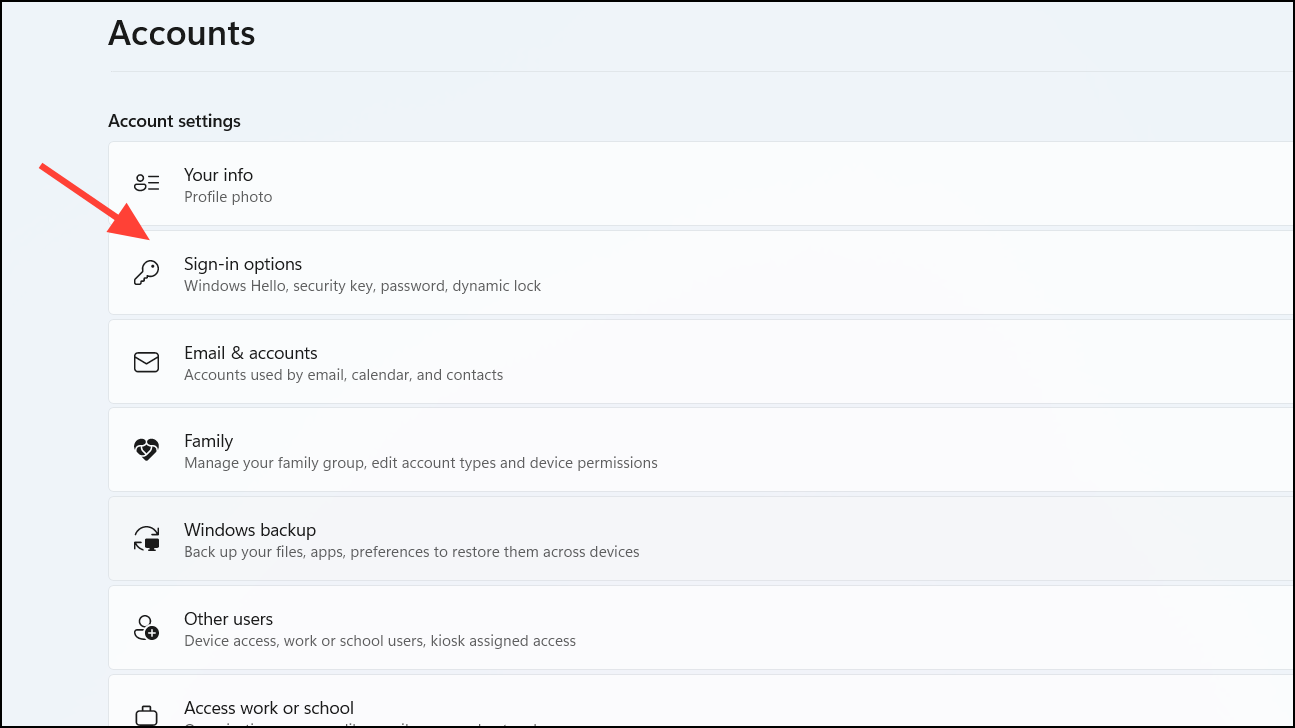Click the backup files description text
1295x728 pixels.
tap(410, 551)
